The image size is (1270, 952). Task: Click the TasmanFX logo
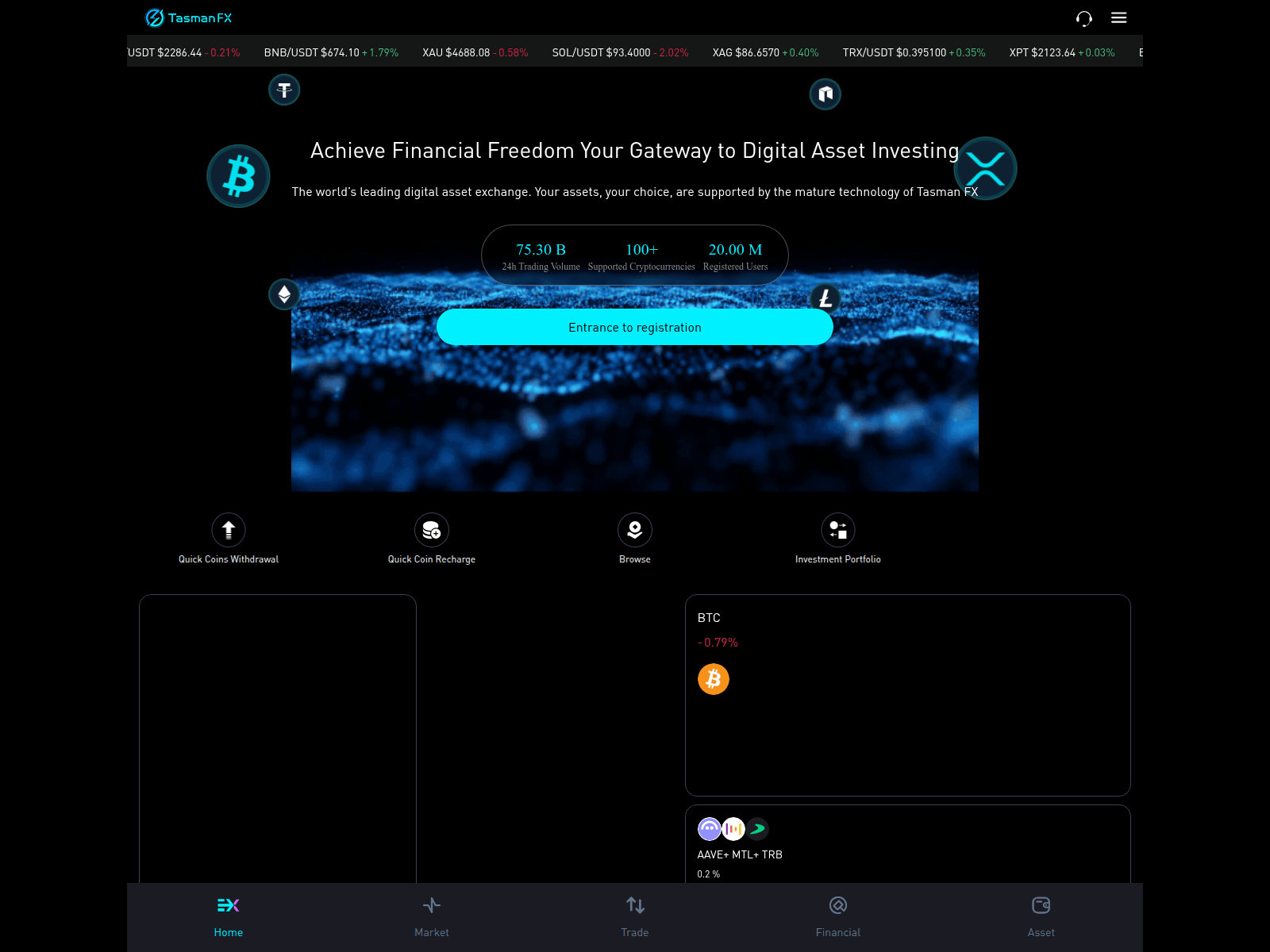click(x=188, y=17)
